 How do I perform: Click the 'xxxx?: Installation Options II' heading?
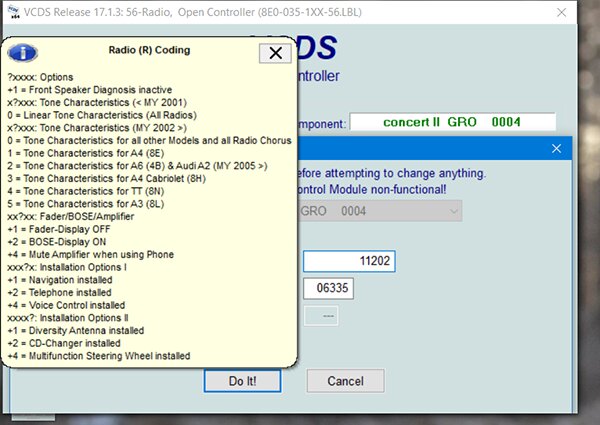pyautogui.click(x=68, y=318)
